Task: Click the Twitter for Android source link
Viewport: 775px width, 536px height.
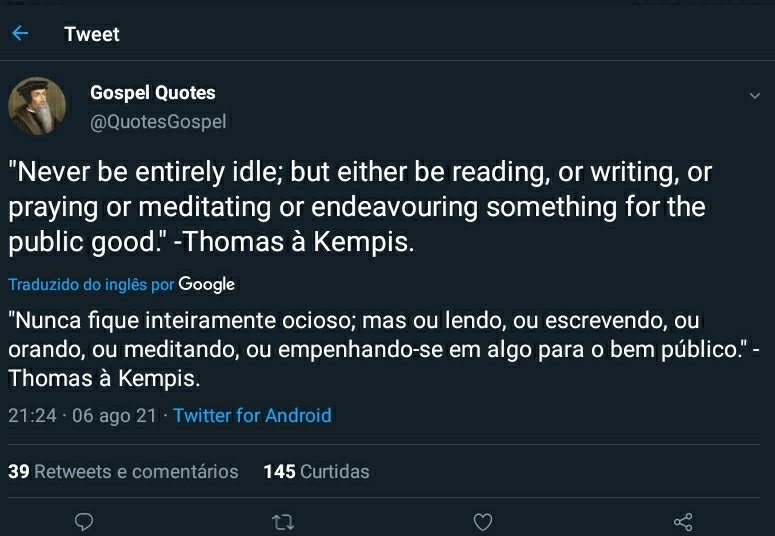Action: (x=252, y=415)
